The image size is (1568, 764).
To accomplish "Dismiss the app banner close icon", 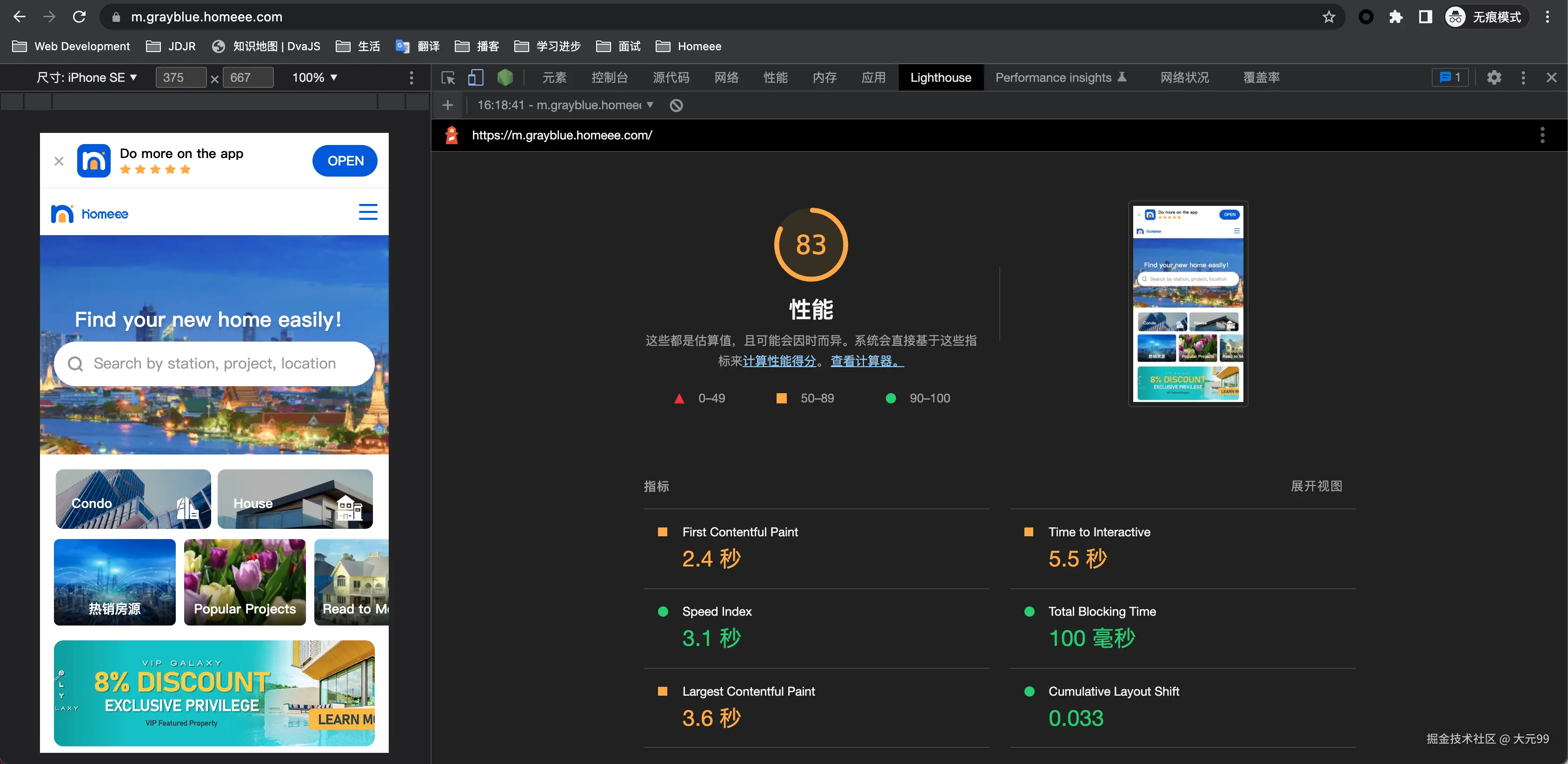I will 59,161.
